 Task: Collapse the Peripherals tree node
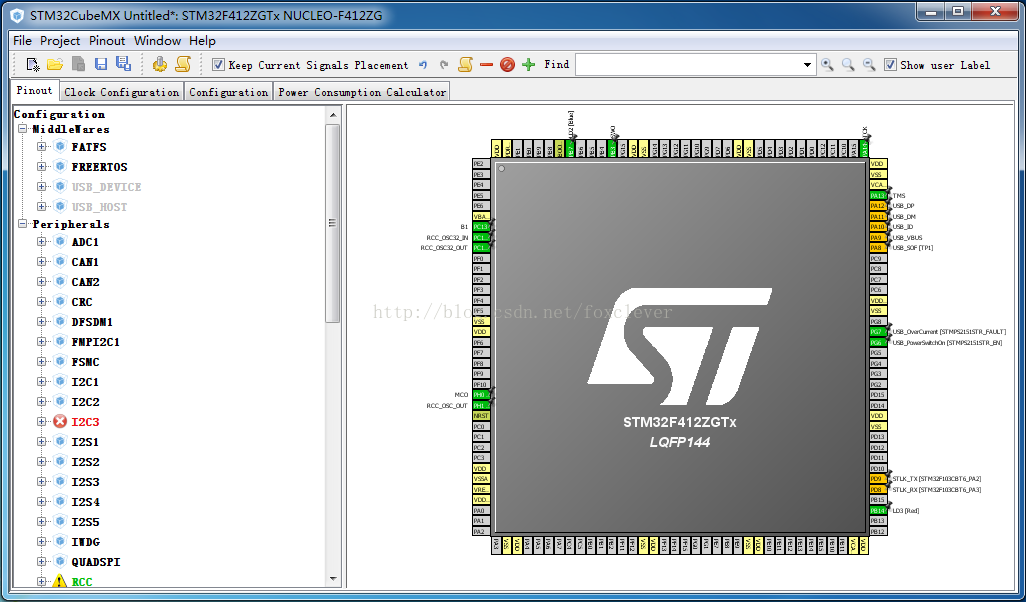(x=23, y=224)
